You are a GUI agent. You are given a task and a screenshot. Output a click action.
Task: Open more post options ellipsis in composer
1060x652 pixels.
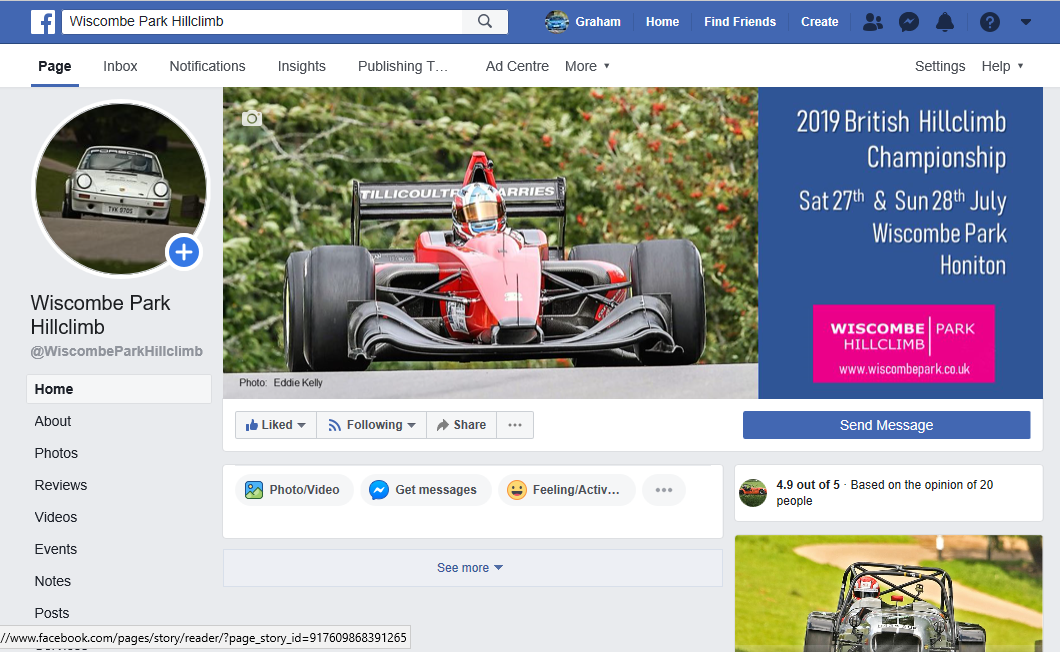[664, 490]
